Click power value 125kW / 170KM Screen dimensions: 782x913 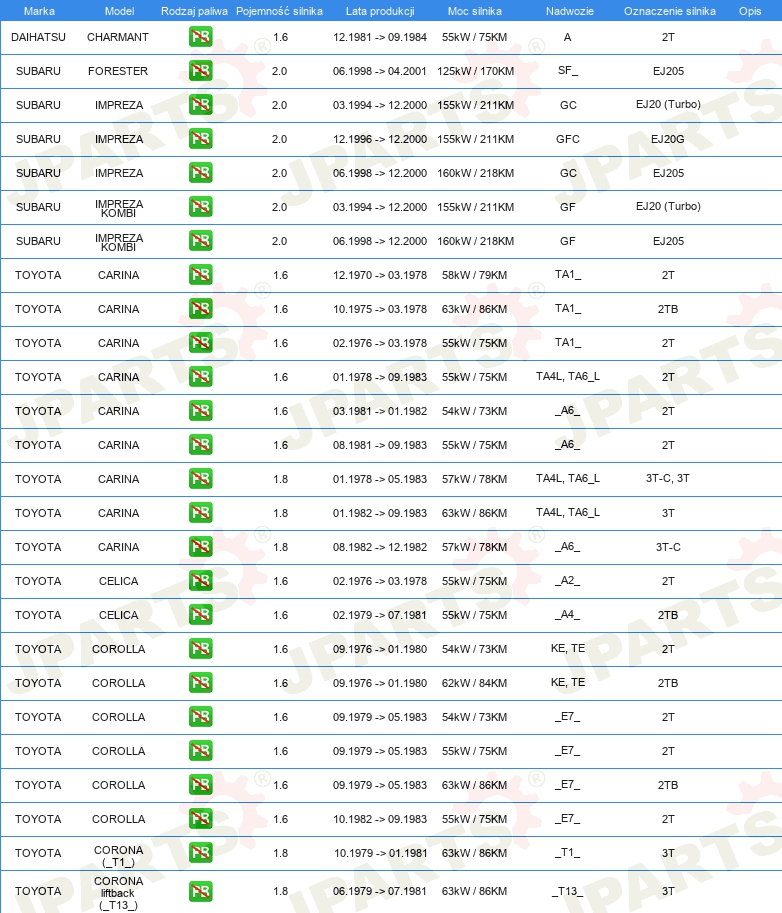476,71
